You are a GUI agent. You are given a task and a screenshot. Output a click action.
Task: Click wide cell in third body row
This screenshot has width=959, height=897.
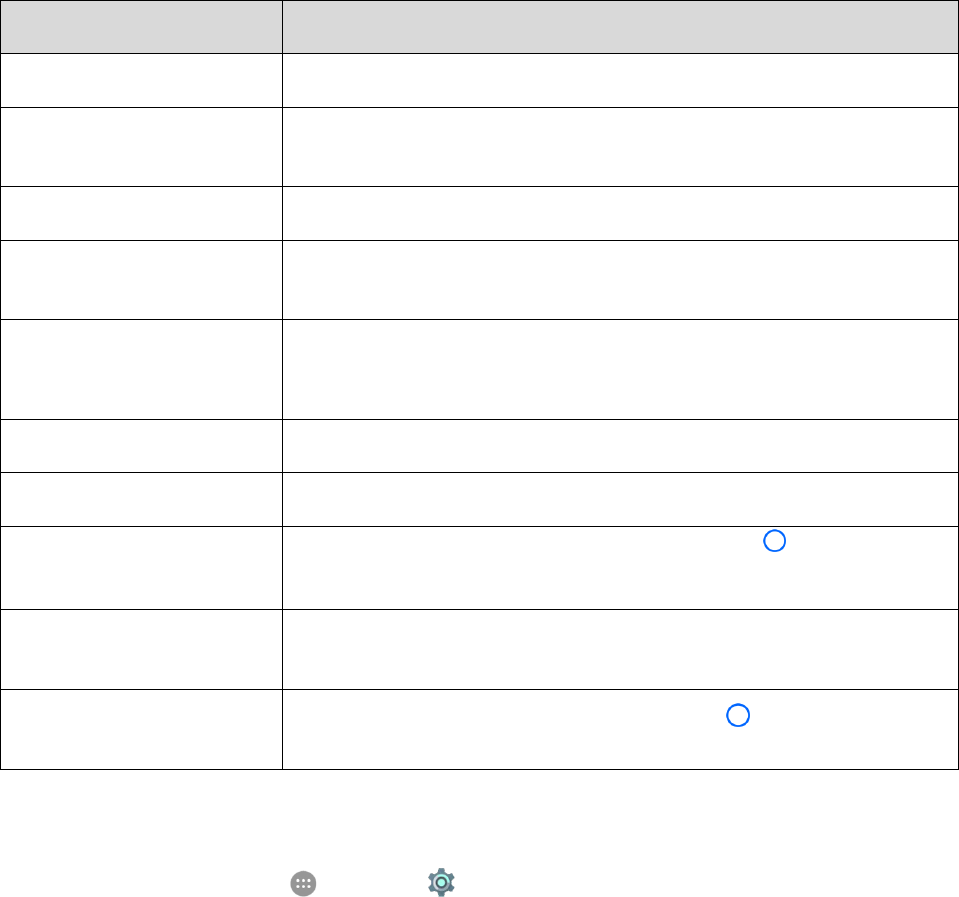pyautogui.click(x=620, y=213)
